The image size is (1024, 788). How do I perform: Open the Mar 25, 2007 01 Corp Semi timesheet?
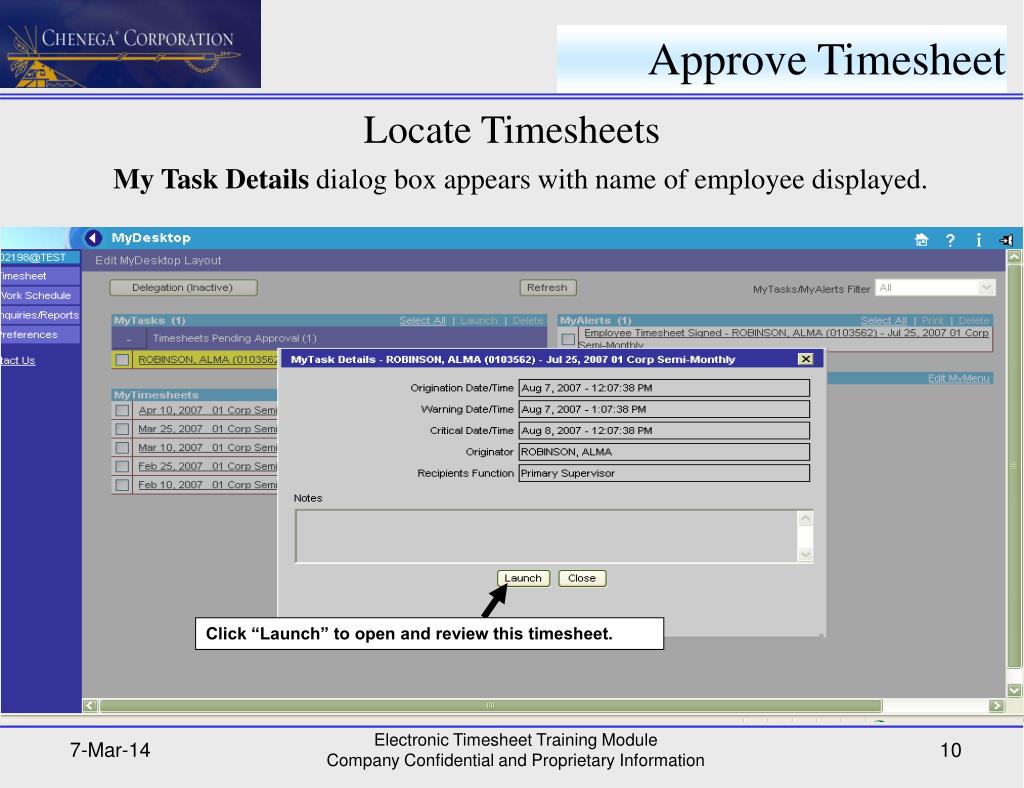[208, 429]
